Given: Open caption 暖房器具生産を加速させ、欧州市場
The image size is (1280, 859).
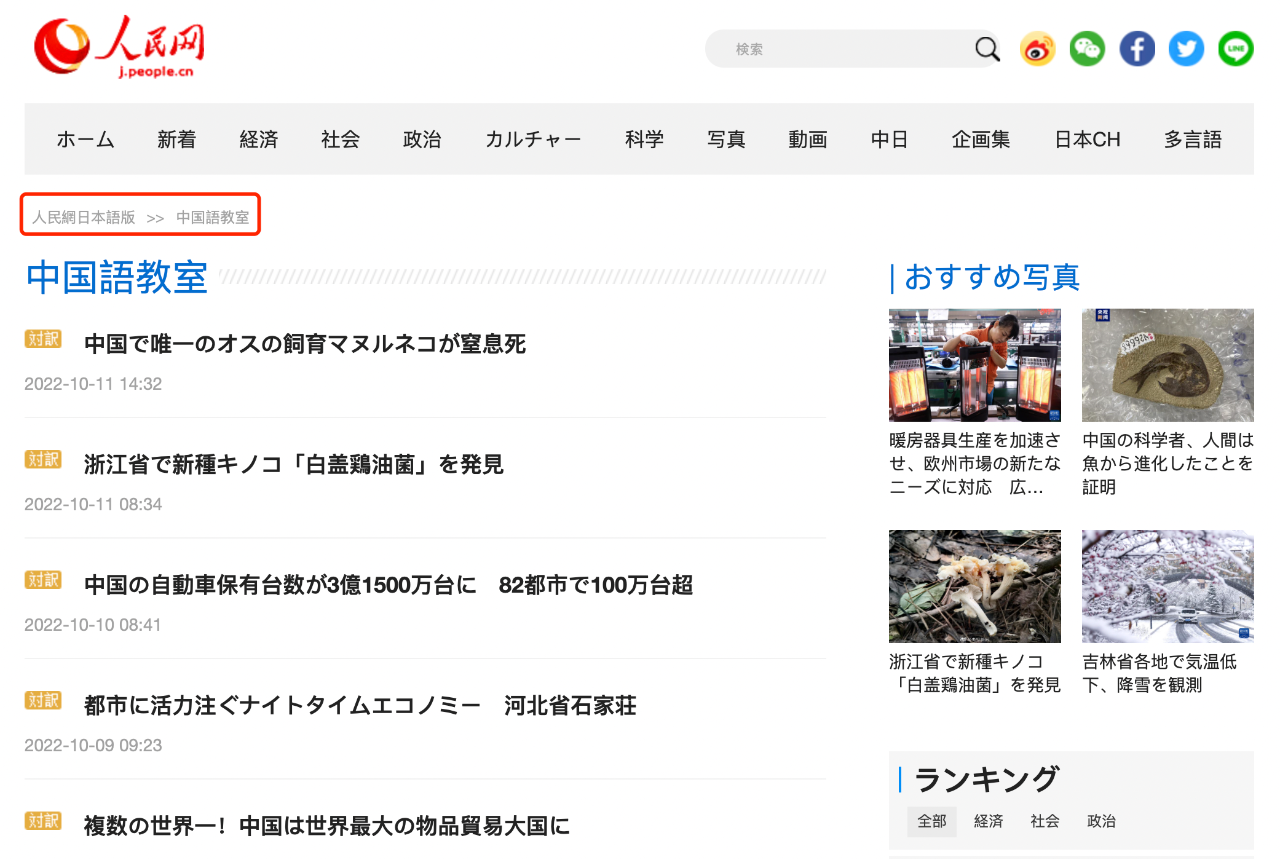Looking at the screenshot, I should (975, 464).
